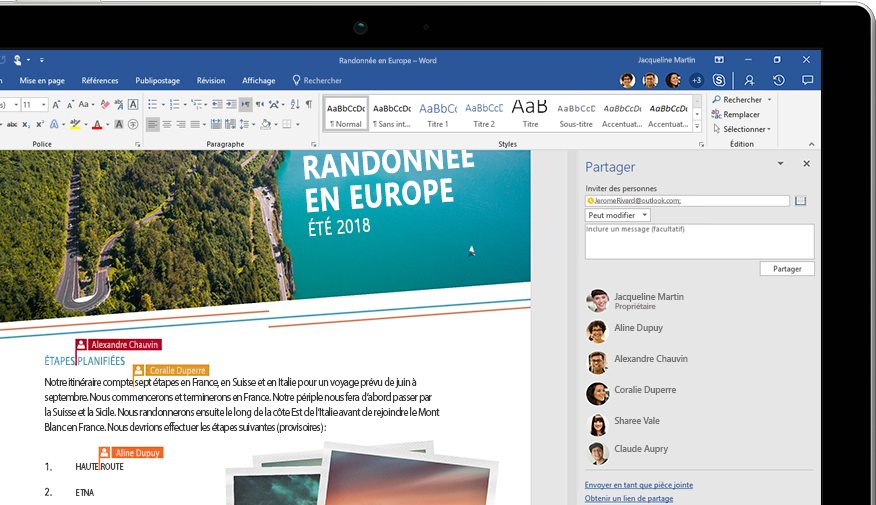Increase the font size with Grow Font

56,104
